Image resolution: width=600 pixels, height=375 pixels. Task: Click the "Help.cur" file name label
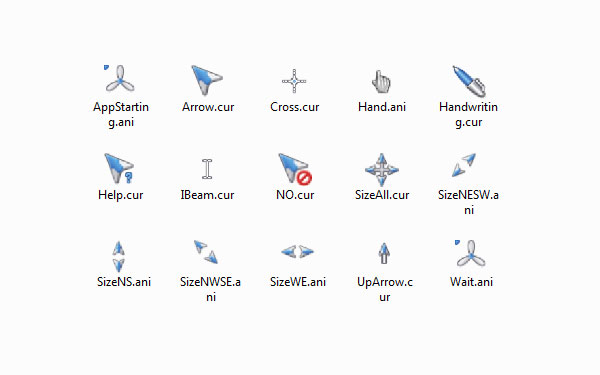point(121,195)
